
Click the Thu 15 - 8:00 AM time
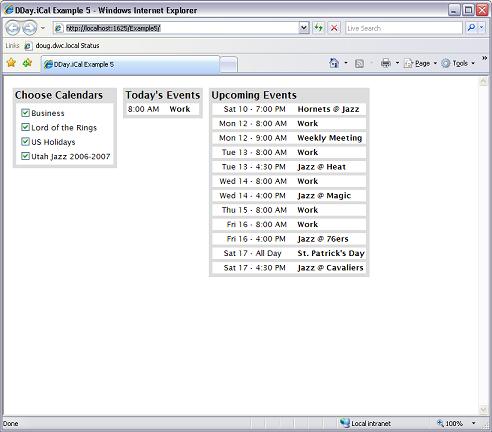(x=254, y=210)
